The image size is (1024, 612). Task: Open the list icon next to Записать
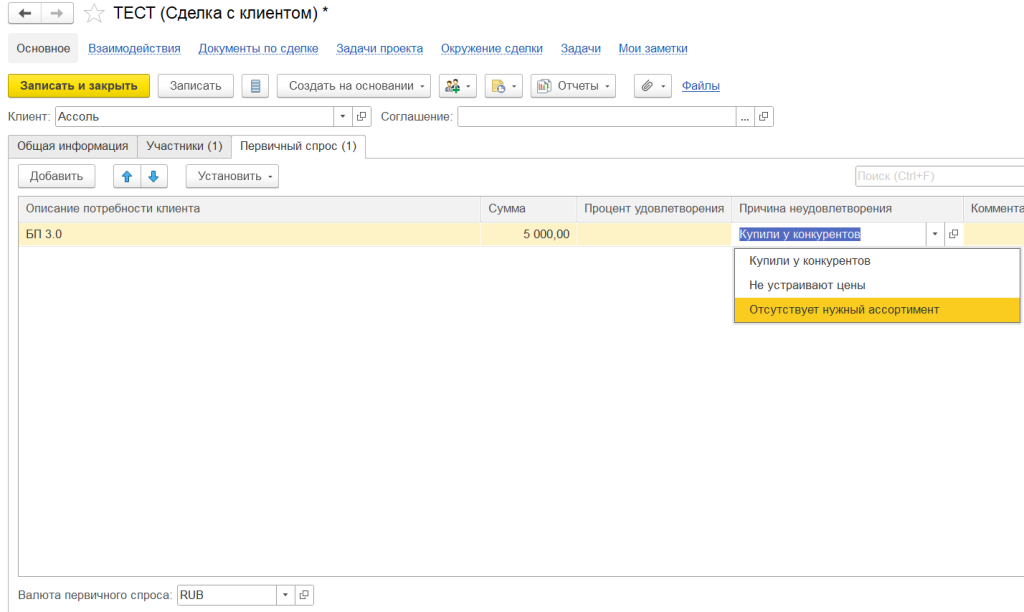click(255, 86)
